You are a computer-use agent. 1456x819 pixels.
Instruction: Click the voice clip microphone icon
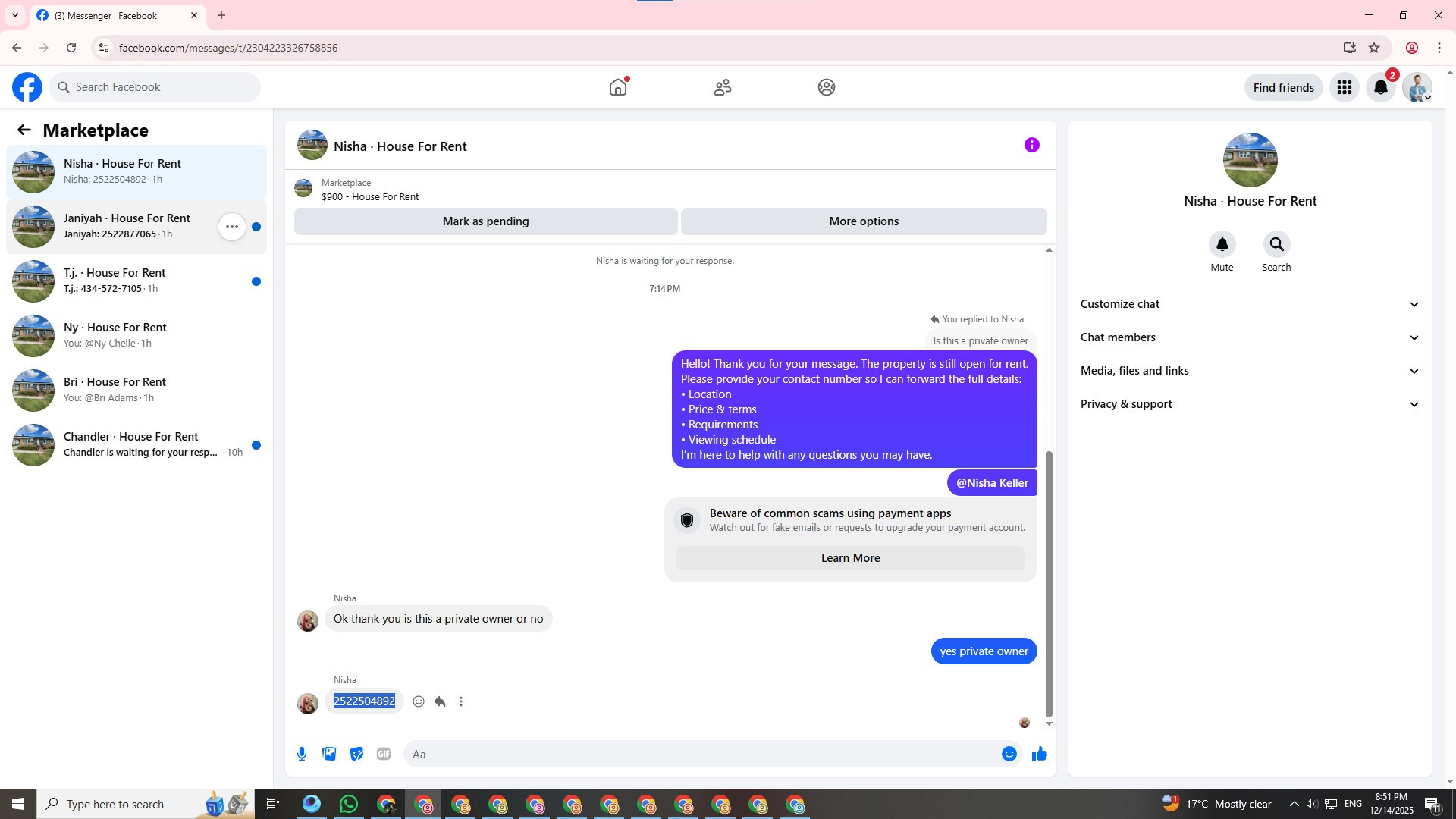(302, 754)
